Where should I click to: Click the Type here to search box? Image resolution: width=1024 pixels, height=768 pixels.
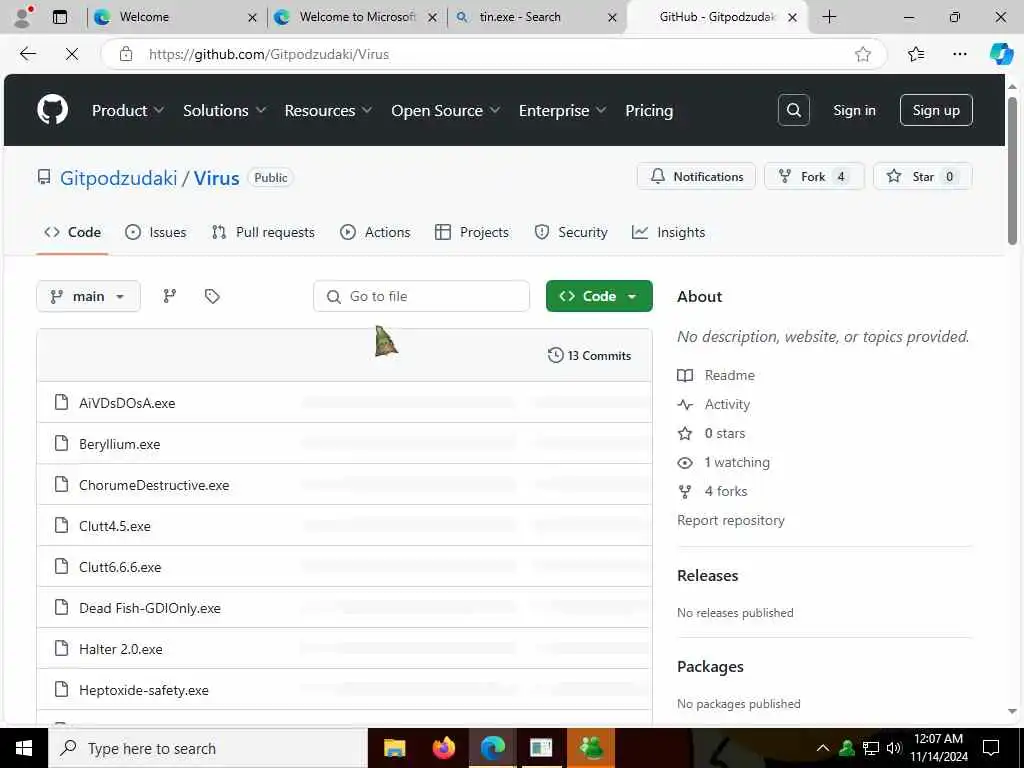tap(208, 748)
